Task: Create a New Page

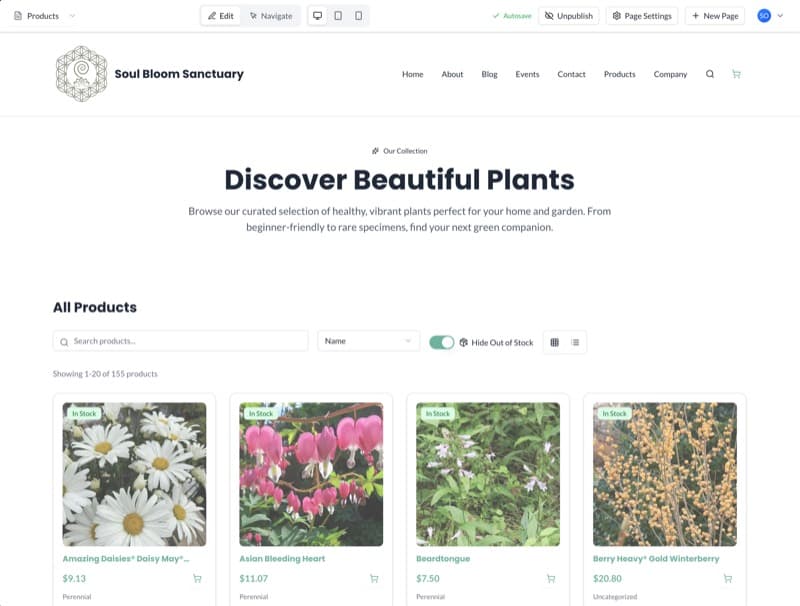Action: pyautogui.click(x=714, y=16)
